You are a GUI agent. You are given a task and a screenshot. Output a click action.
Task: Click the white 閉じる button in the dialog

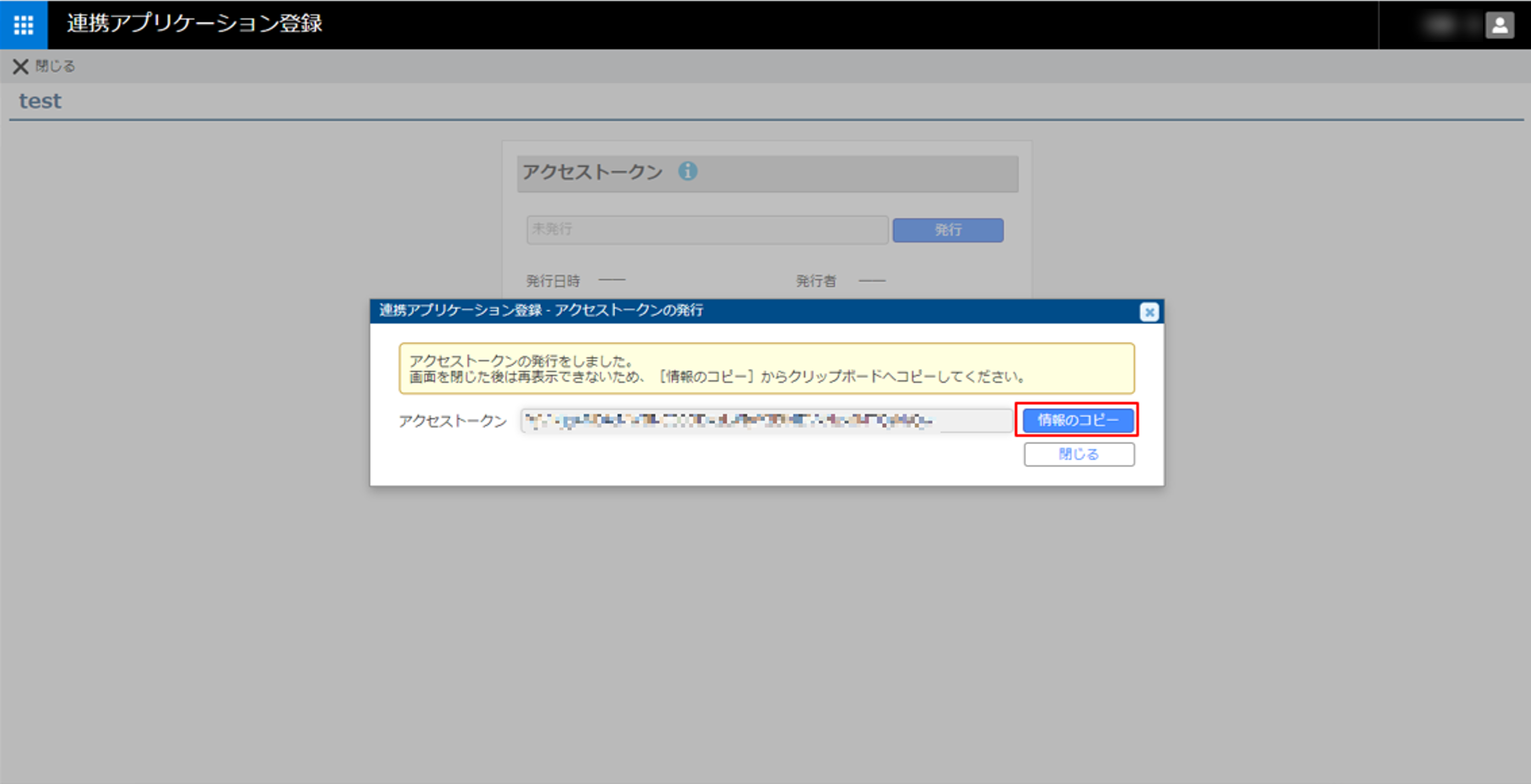point(1079,454)
